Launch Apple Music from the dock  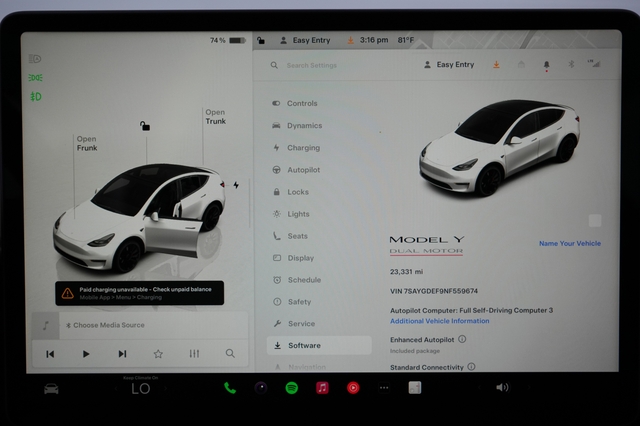[322, 388]
